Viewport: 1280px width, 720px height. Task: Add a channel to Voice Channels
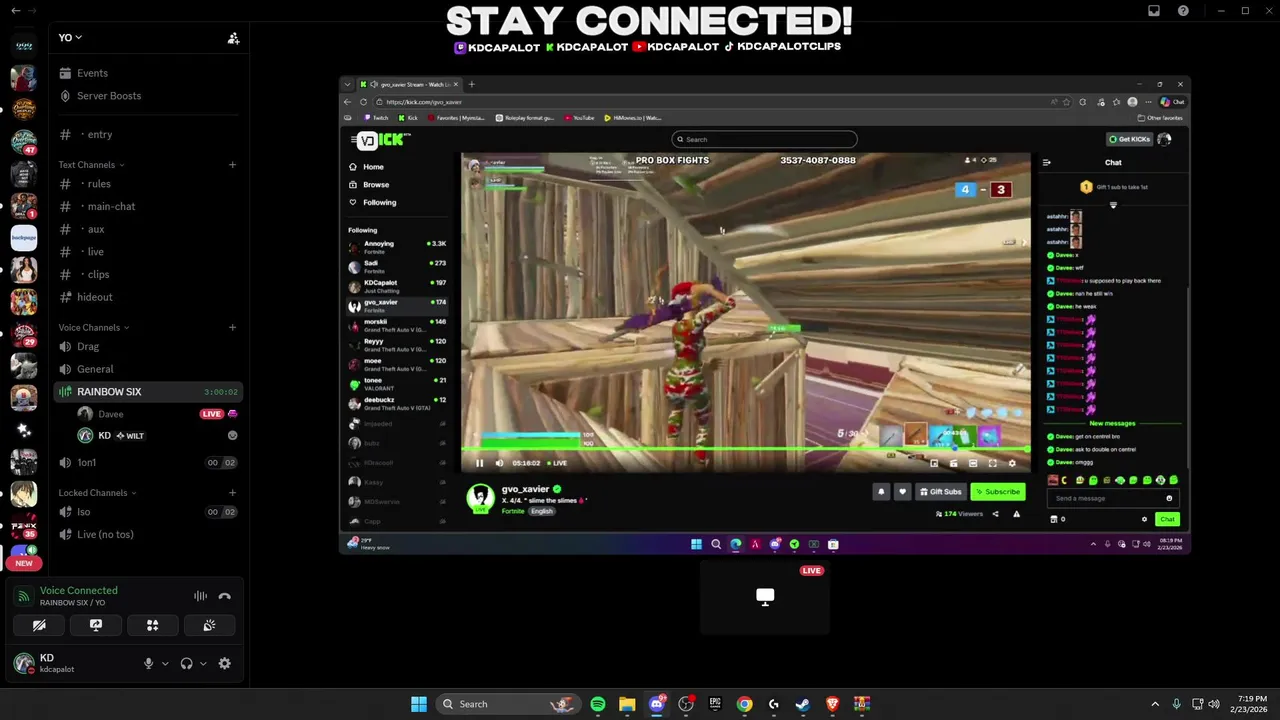[x=232, y=327]
